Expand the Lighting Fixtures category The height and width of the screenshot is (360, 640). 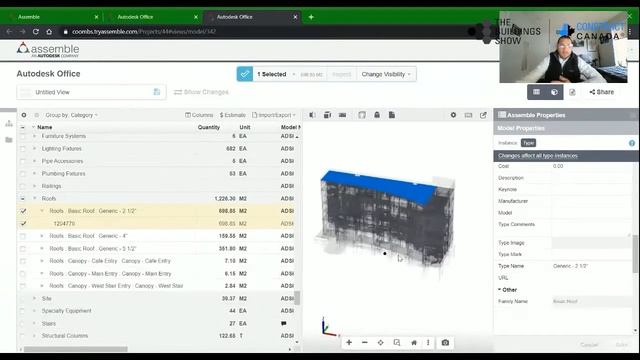[34, 149]
